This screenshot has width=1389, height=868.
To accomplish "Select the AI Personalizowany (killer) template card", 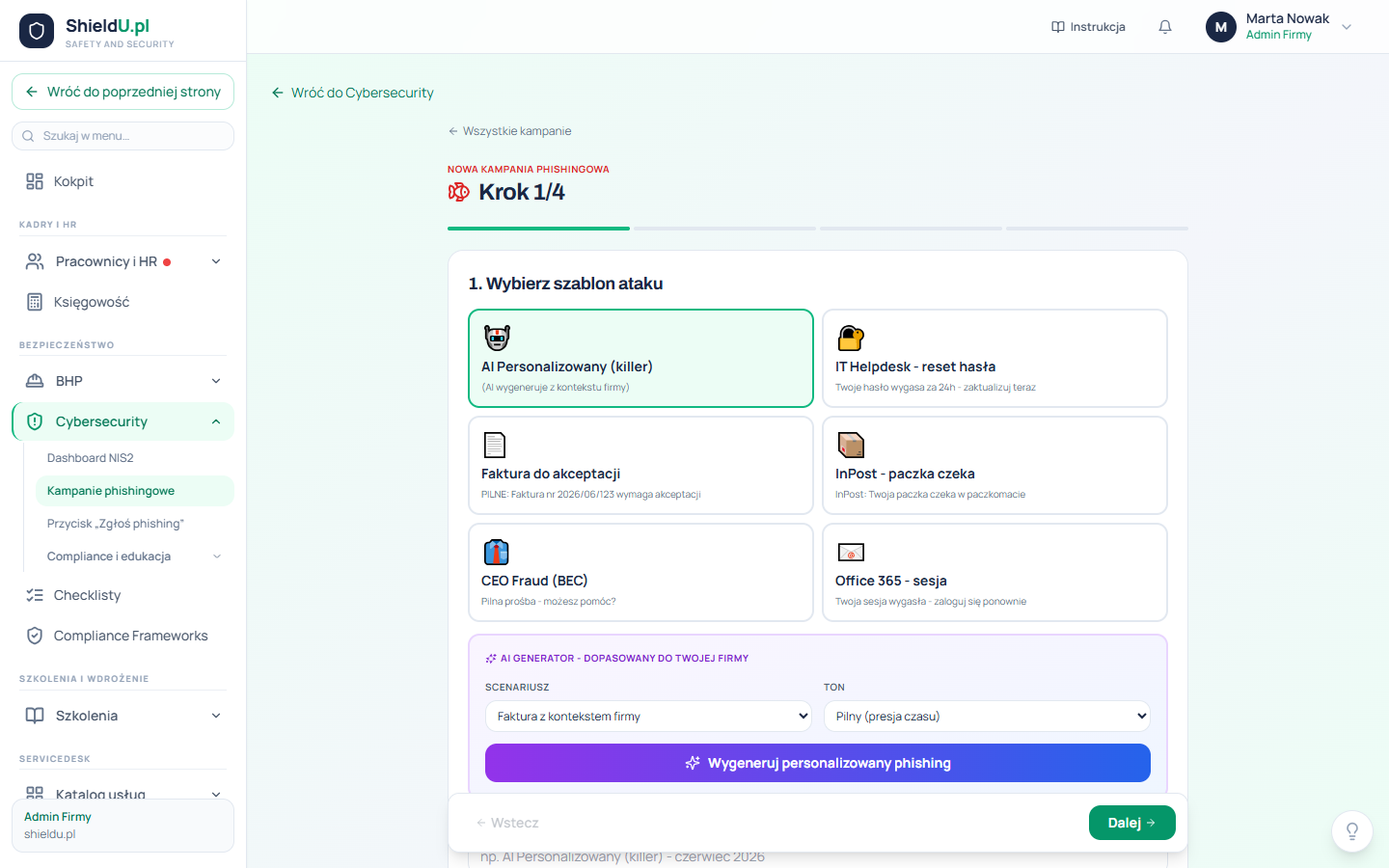I will tap(640, 359).
